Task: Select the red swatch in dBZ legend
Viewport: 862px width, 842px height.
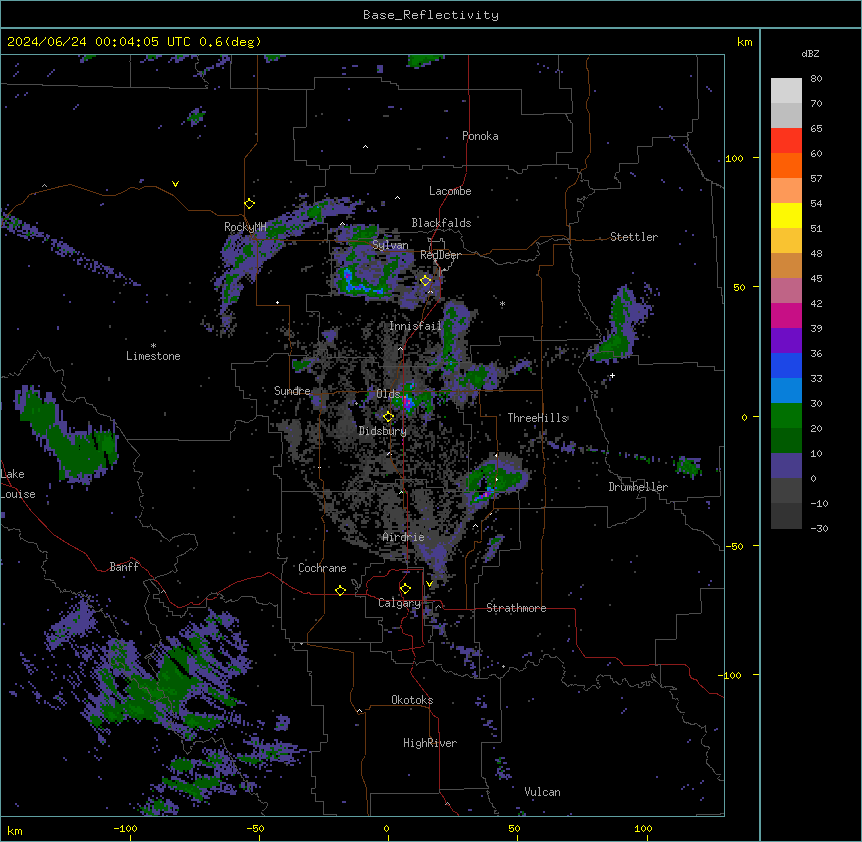Action: (x=786, y=140)
